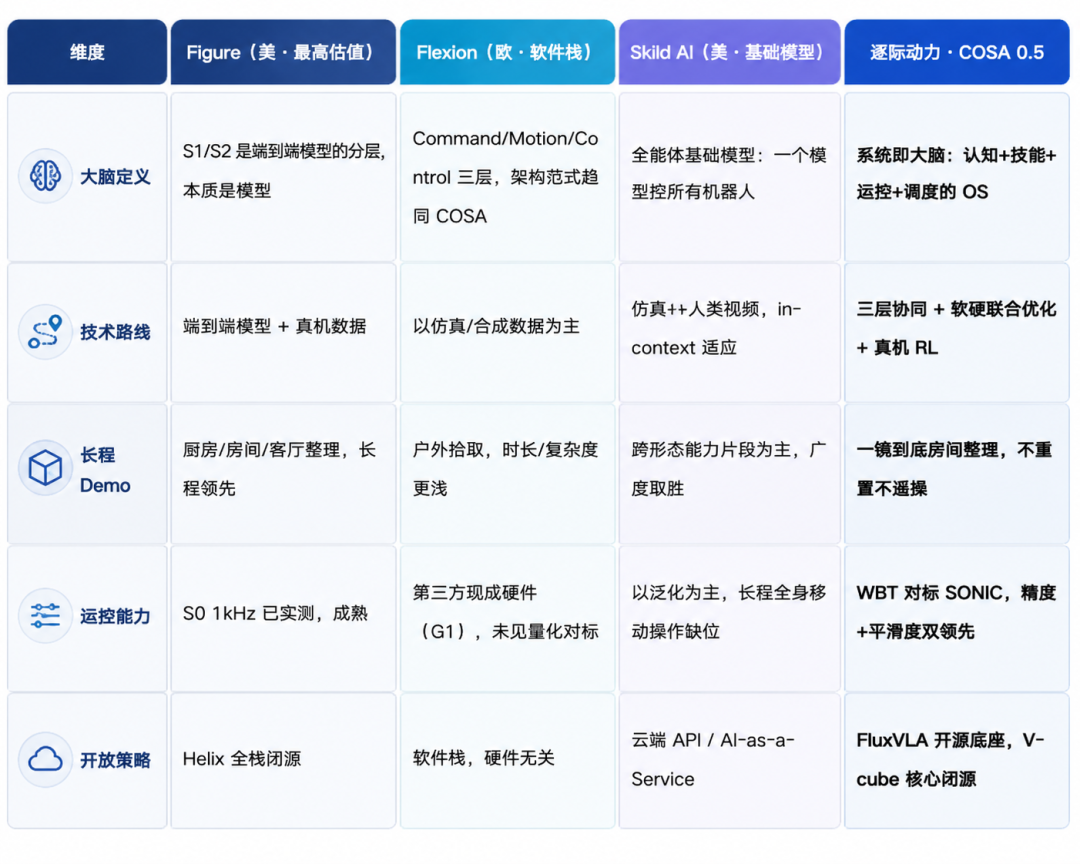Viewport: 1080px width, 864px height.
Task: Click the Helix 全栈闭源 cell
Action: click(x=283, y=761)
